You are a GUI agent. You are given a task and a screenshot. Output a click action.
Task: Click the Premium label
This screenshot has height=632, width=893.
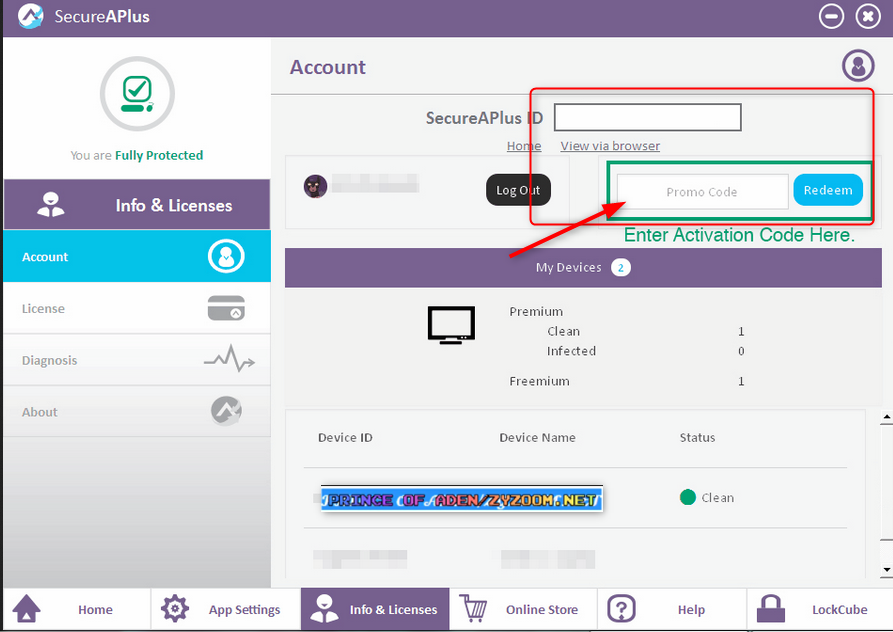(536, 311)
